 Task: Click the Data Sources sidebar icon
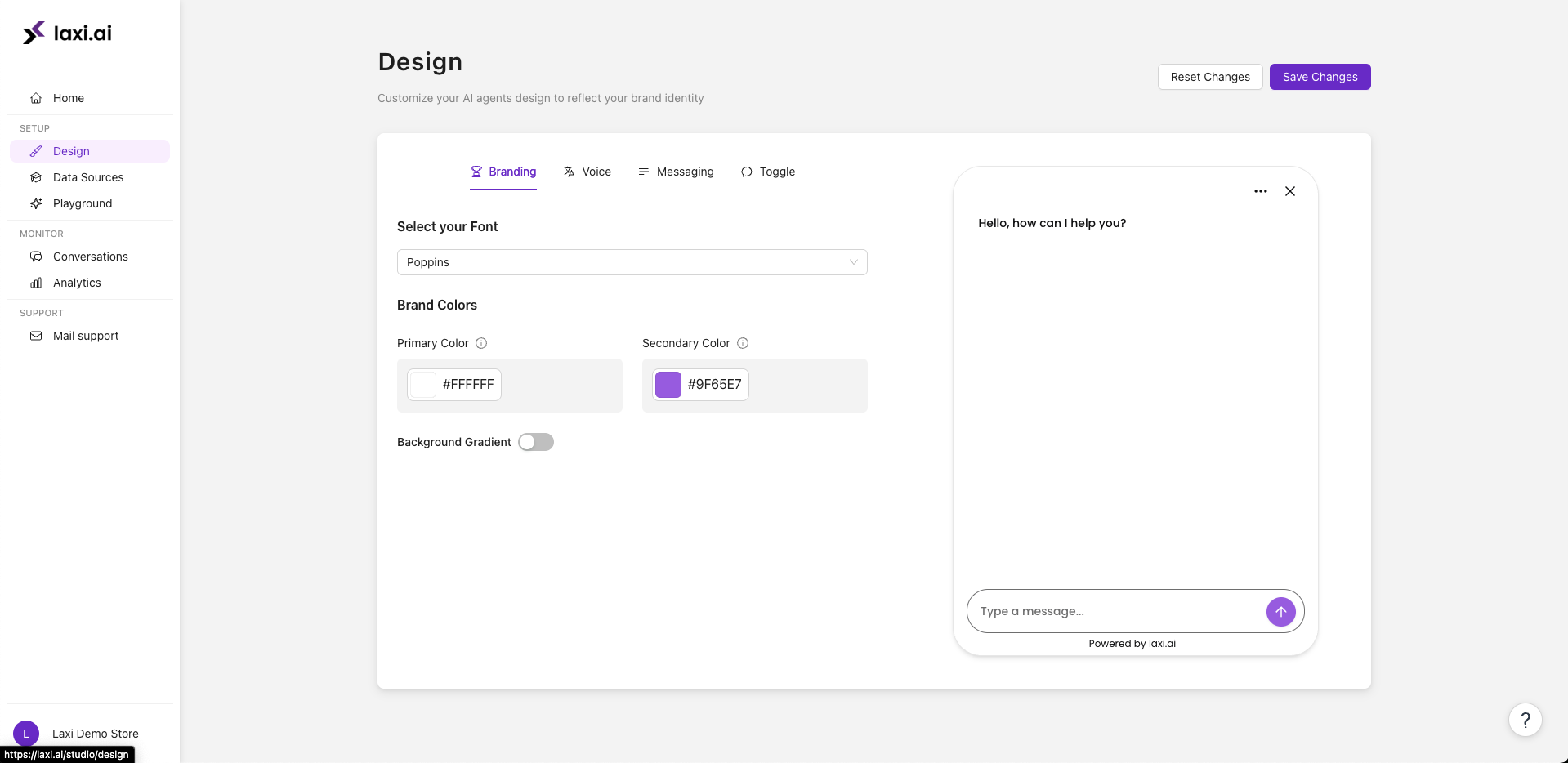[x=36, y=177]
